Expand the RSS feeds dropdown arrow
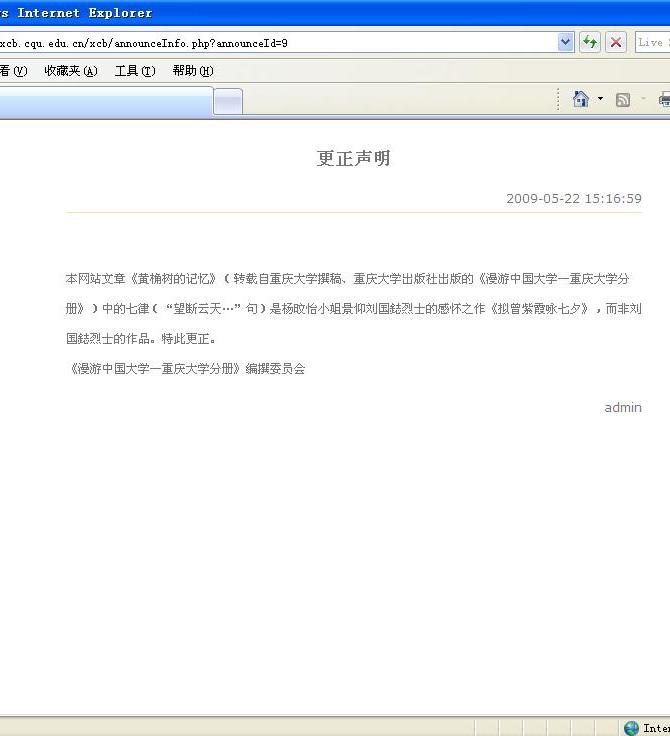This screenshot has width=670, height=736. [643, 99]
